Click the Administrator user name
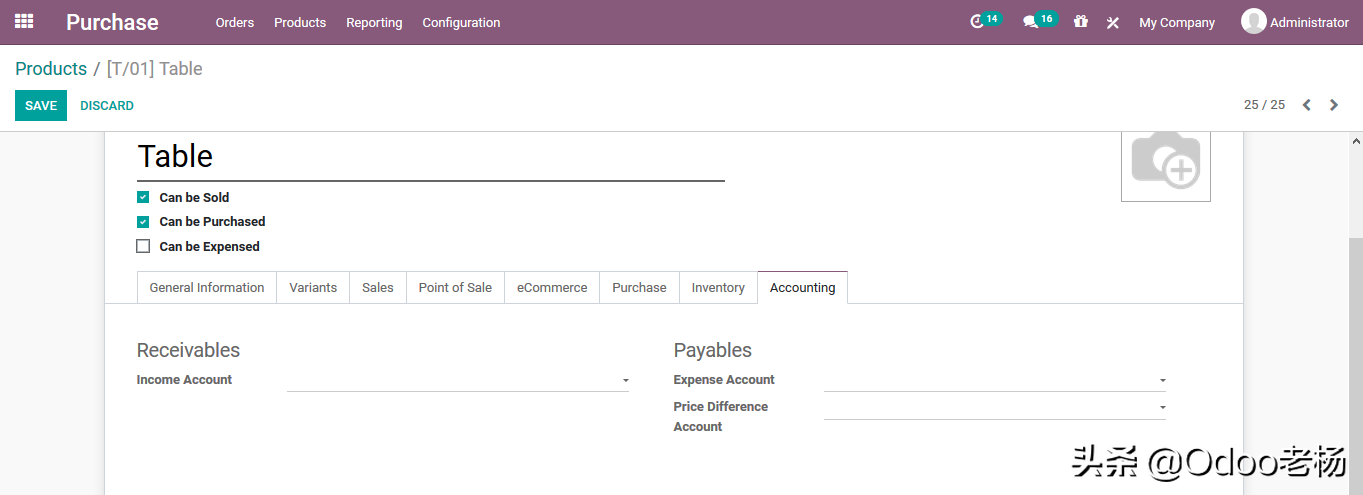 coord(1309,22)
